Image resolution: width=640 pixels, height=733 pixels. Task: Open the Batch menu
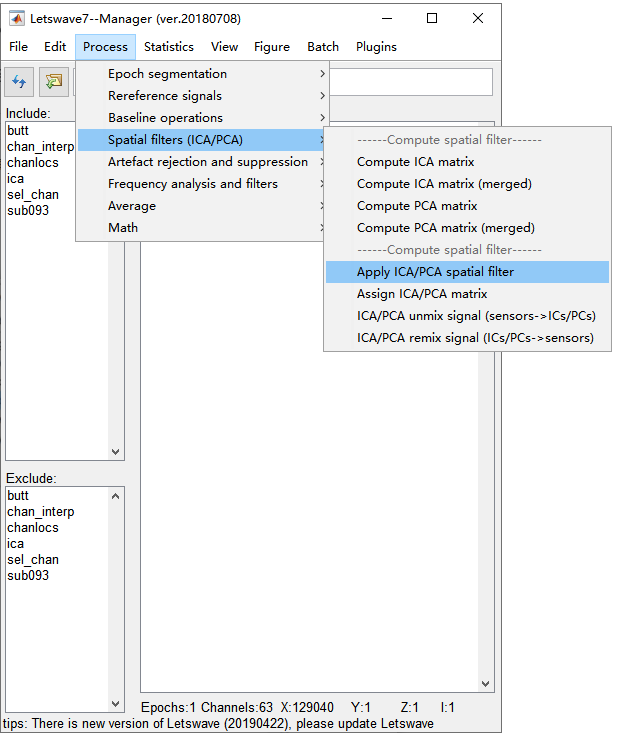[x=323, y=47]
